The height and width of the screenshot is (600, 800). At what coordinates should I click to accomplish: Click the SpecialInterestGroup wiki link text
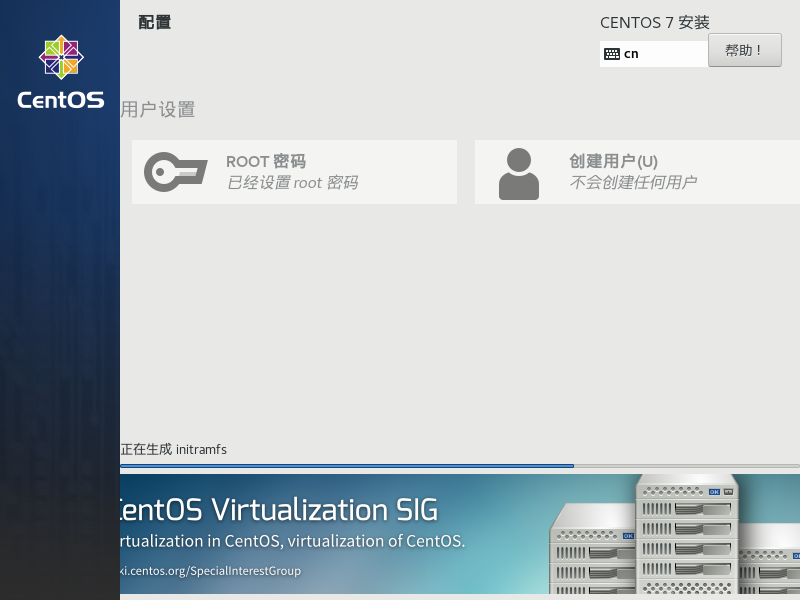click(210, 570)
